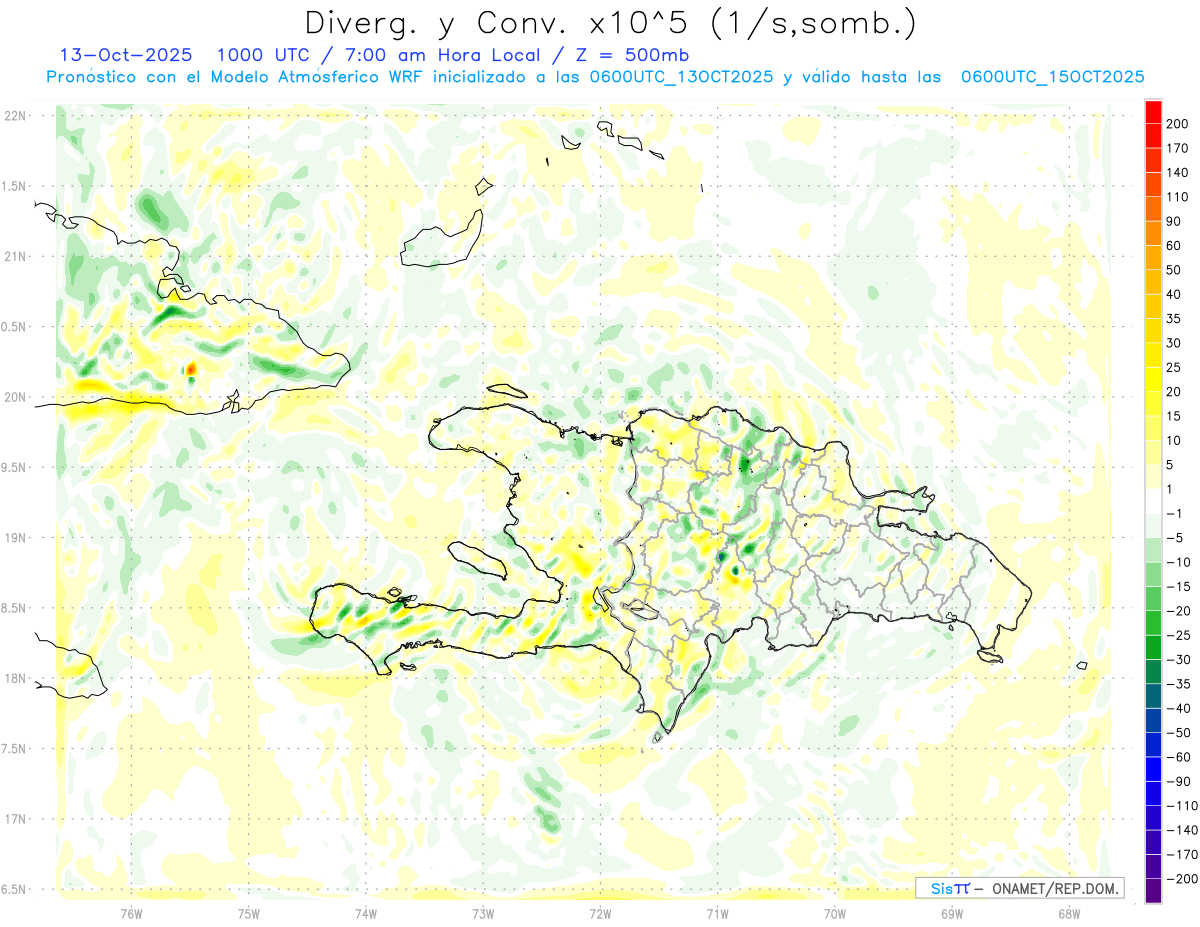
Task: Click the '-200' color bar label
Action: pyautogui.click(x=1183, y=878)
